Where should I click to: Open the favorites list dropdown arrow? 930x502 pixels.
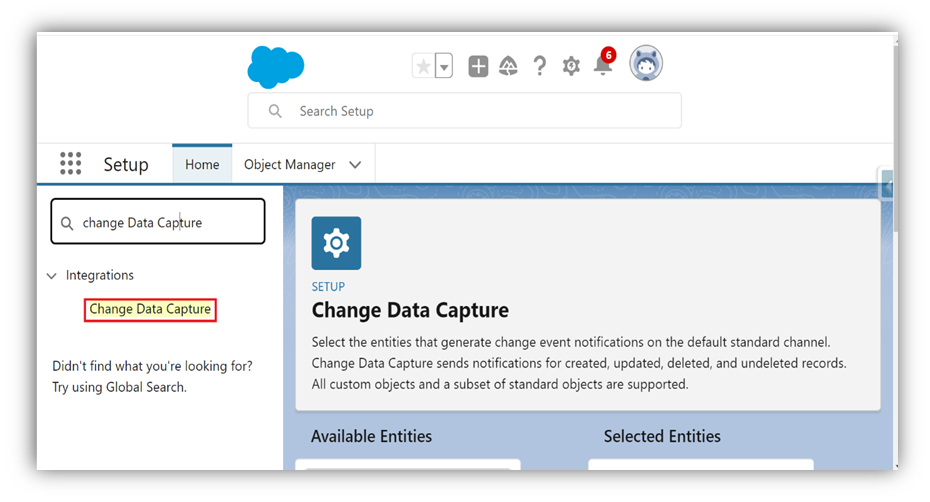pos(444,66)
